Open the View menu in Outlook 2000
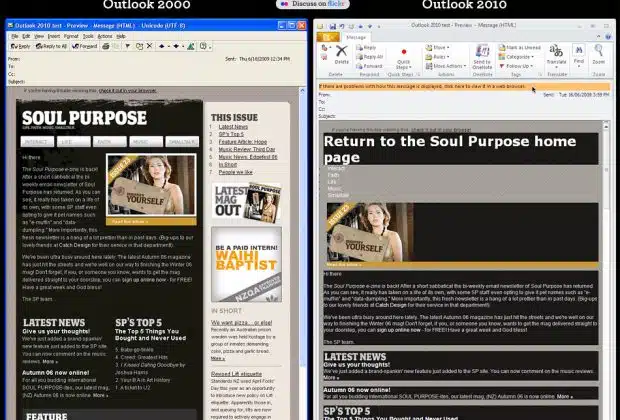620x420 pixels. 39,36
